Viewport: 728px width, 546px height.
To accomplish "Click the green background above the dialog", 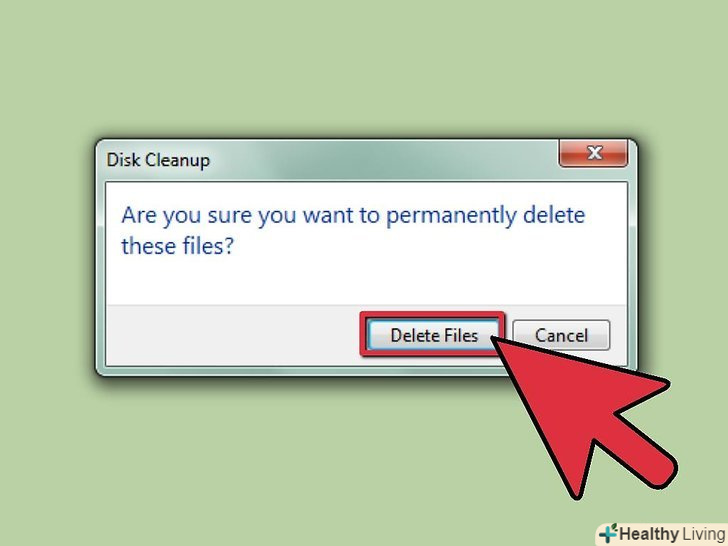I will pyautogui.click(x=364, y=70).
